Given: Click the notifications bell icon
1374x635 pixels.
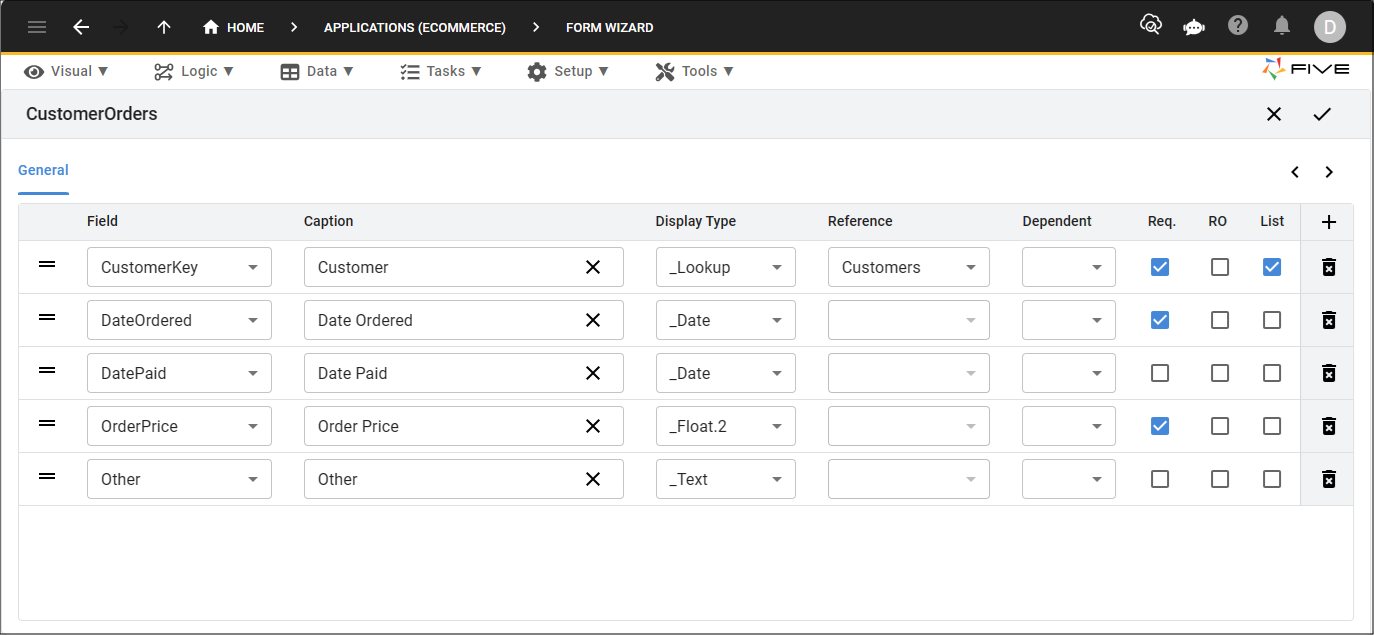Looking at the screenshot, I should (1281, 26).
